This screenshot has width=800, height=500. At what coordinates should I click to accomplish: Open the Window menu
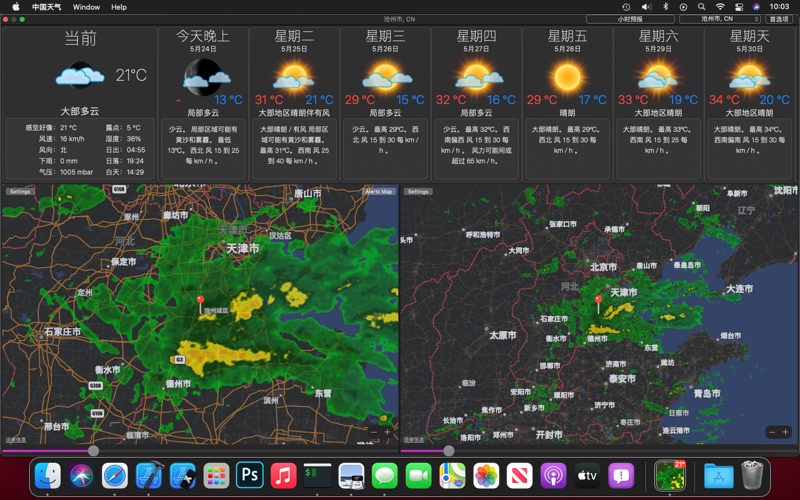coord(86,7)
